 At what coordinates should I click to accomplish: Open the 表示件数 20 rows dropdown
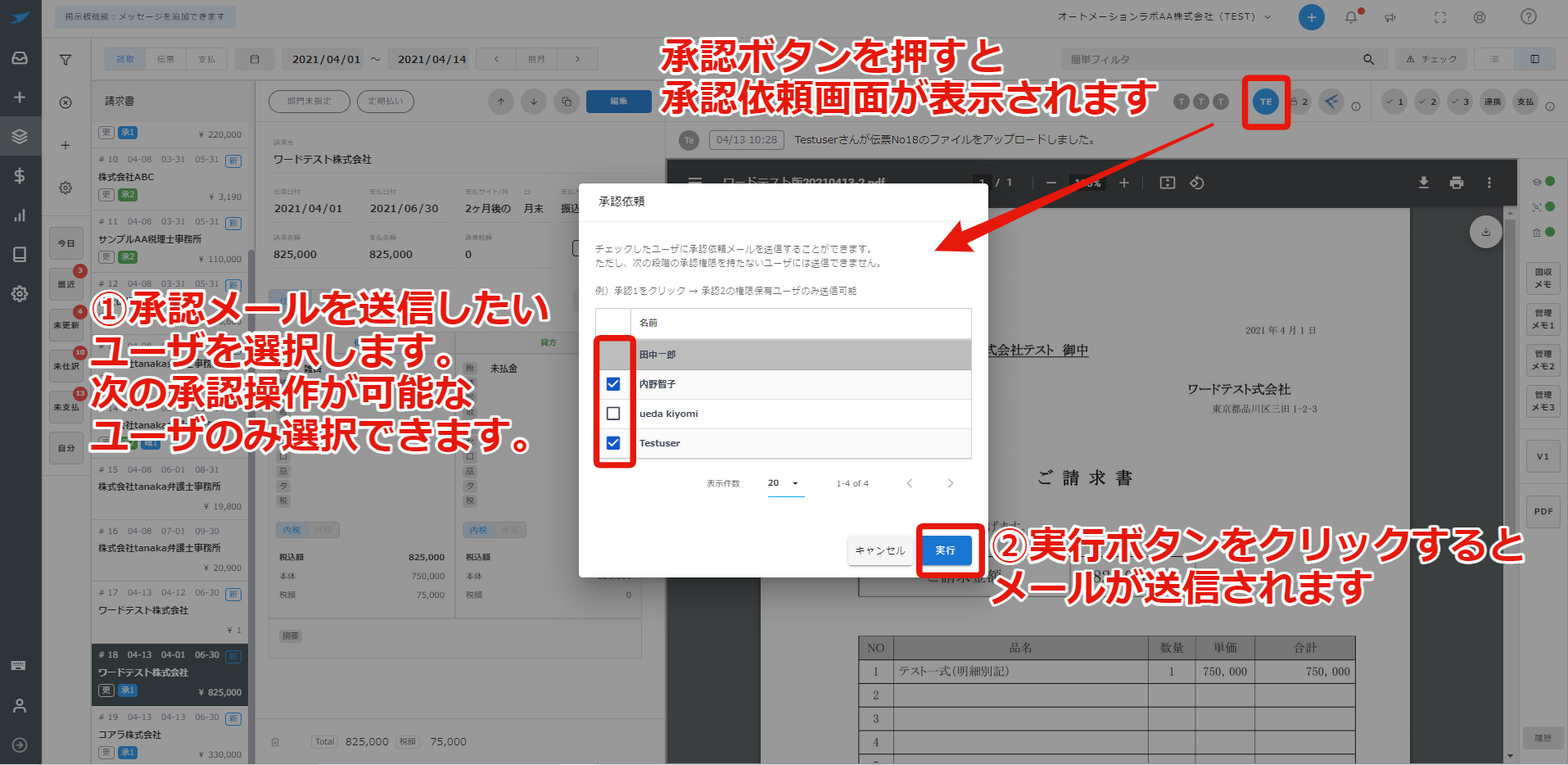coord(785,483)
